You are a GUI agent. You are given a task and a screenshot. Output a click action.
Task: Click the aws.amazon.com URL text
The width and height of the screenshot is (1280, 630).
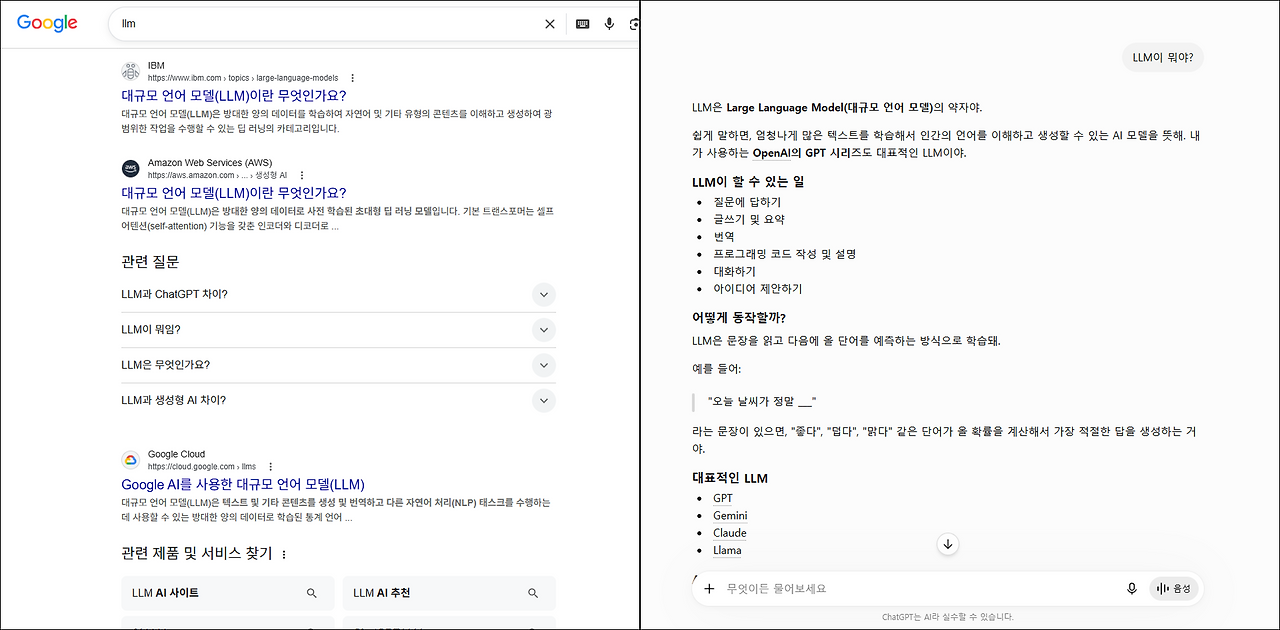pos(217,175)
